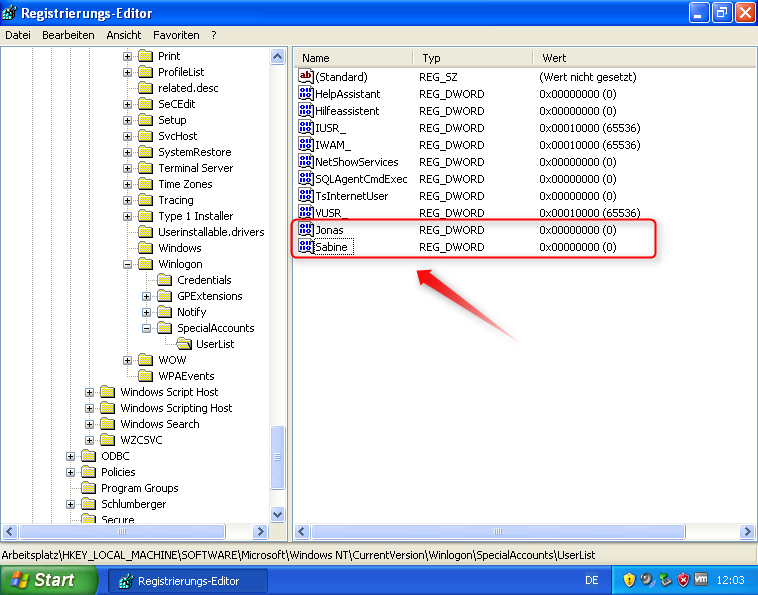This screenshot has width=758, height=595.
Task: Click the red shield alert tray icon
Action: [x=683, y=580]
